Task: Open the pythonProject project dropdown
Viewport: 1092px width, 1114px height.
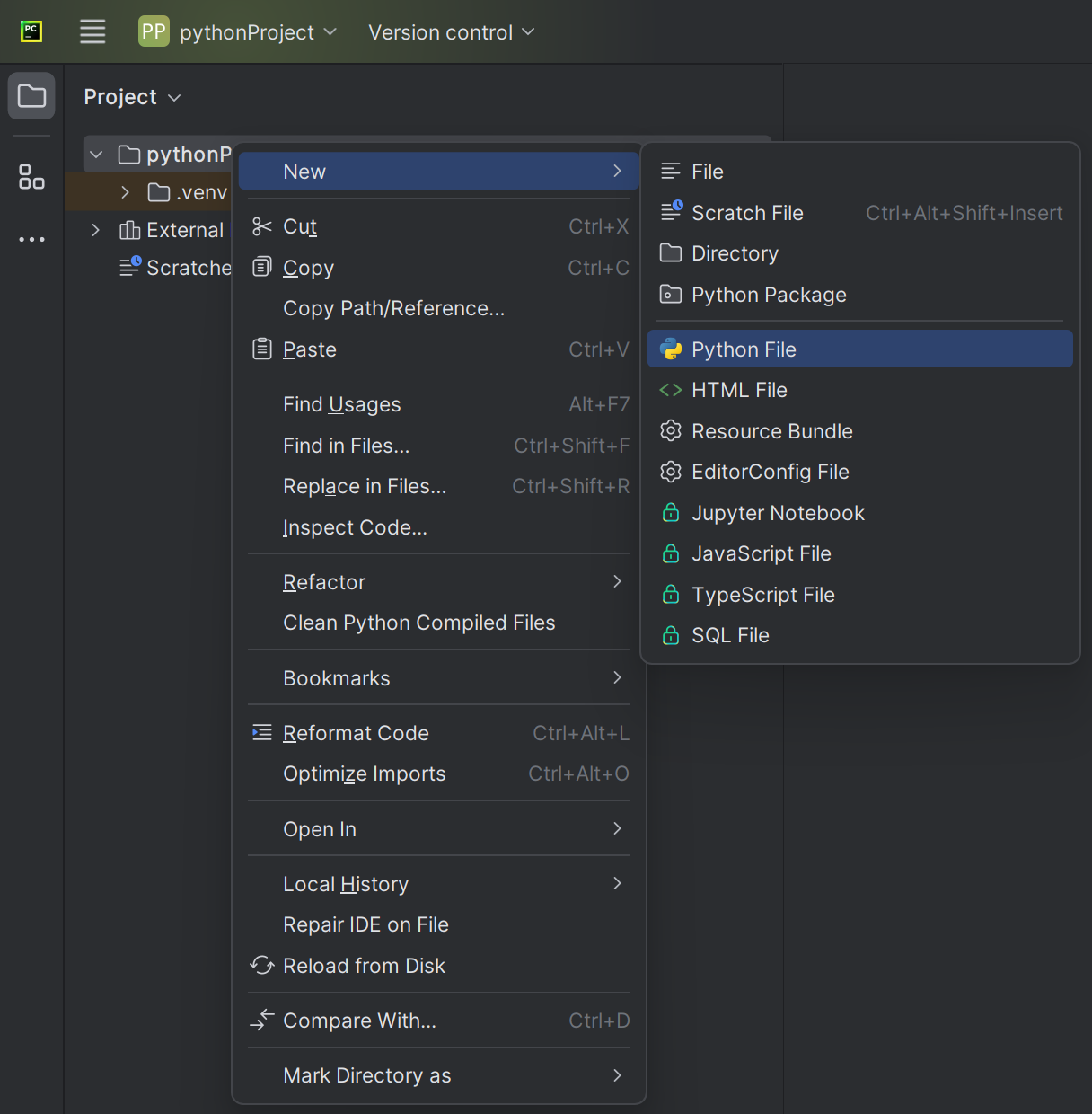Action: click(238, 32)
